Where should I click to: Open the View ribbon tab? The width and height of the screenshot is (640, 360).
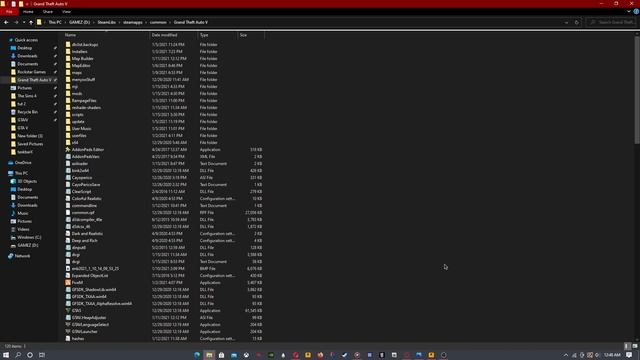click(67, 12)
